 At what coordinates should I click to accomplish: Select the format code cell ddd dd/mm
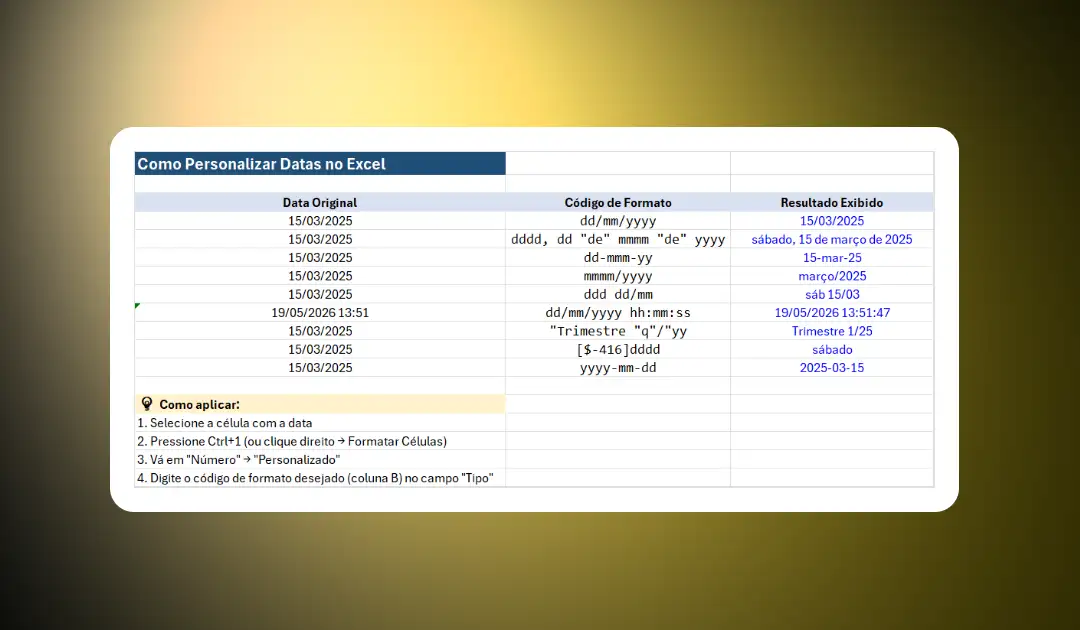click(x=618, y=294)
